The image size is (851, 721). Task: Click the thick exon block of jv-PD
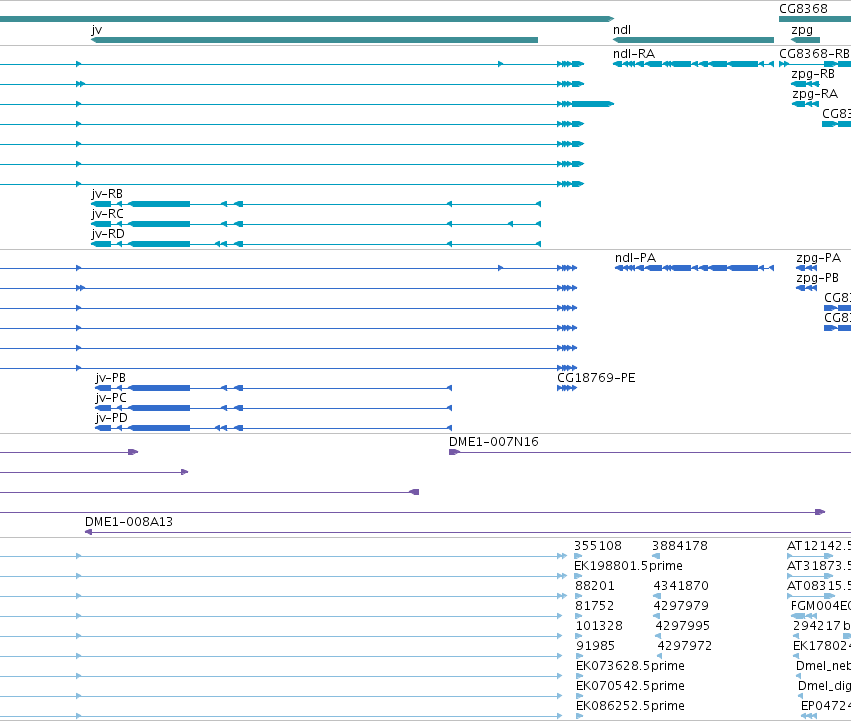[x=159, y=428]
